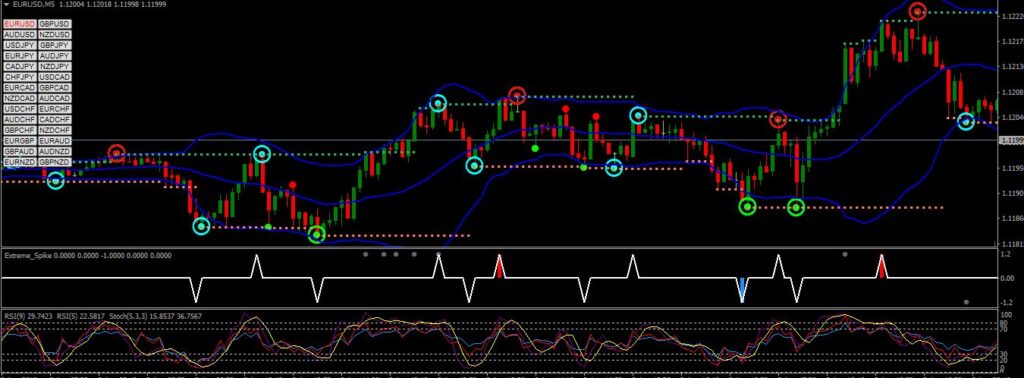Select the USDCAD button
The width and height of the screenshot is (1024, 378).
(54, 77)
